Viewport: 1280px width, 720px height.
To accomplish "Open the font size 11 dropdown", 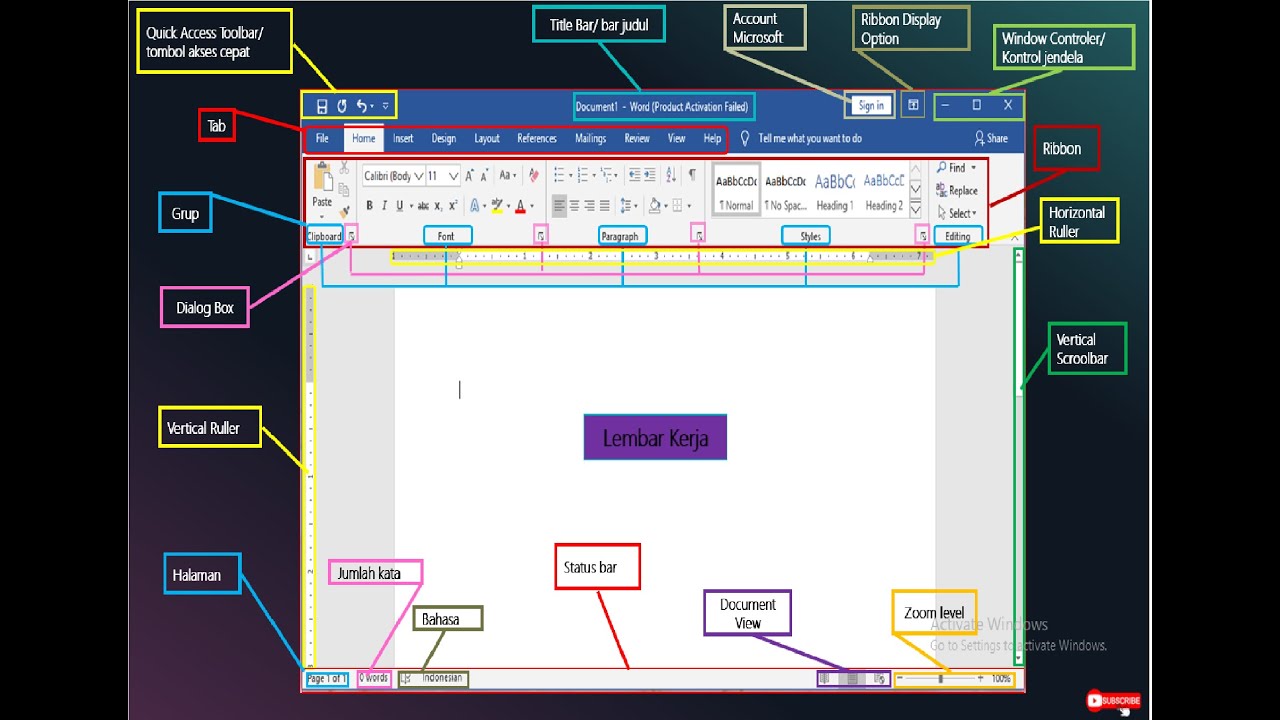I will coord(453,176).
